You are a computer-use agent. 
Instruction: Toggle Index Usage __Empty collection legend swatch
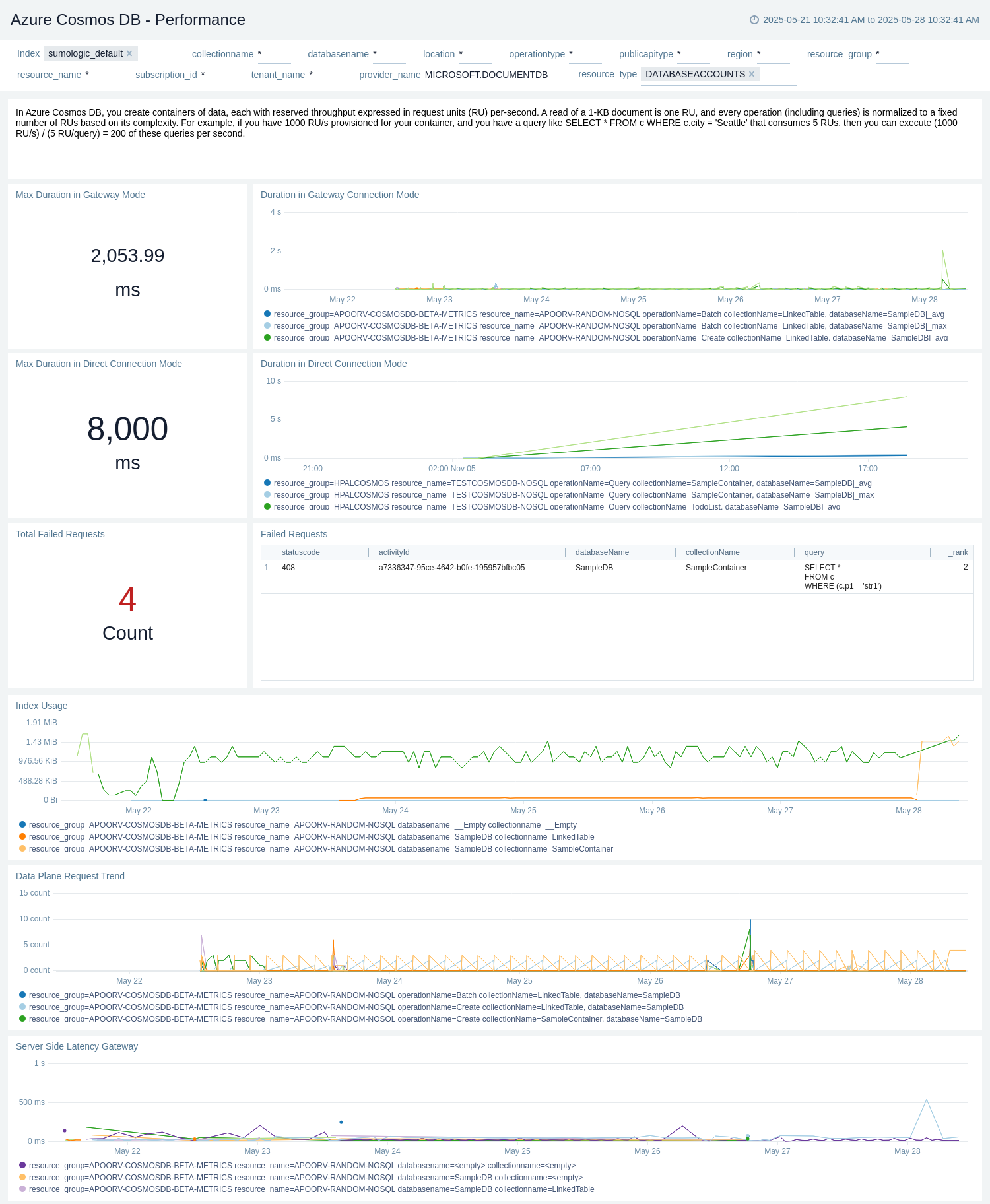[22, 825]
